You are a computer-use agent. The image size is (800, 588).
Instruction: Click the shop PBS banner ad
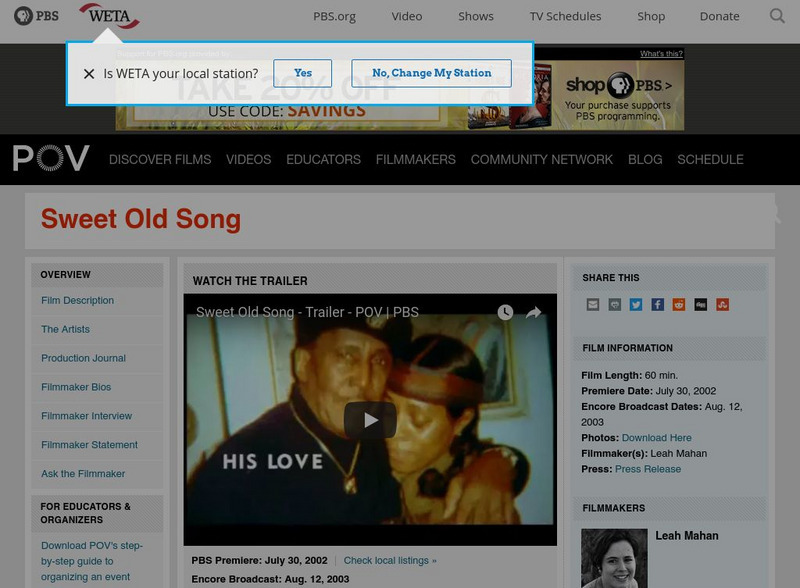pos(618,95)
